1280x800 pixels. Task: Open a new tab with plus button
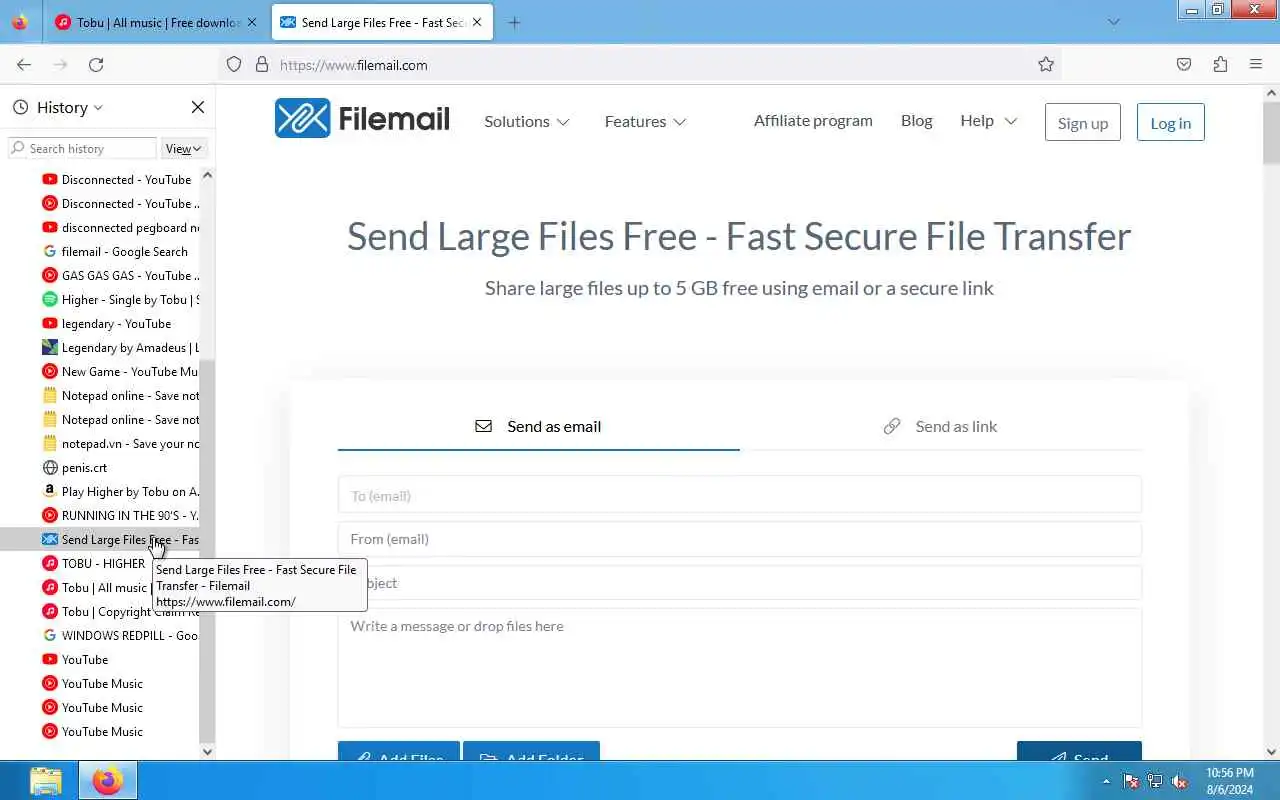(x=514, y=22)
